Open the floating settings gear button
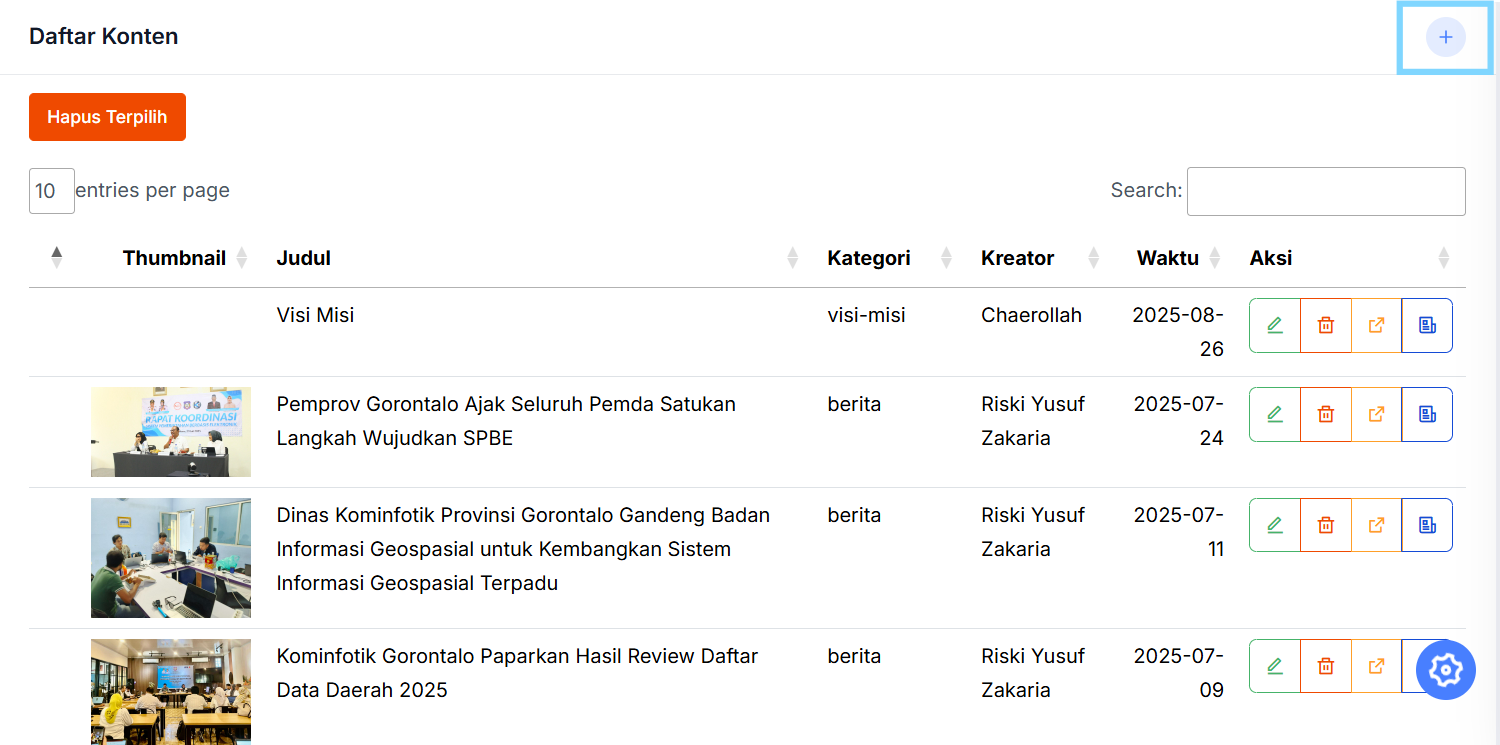This screenshot has height=745, width=1500. 1446,670
